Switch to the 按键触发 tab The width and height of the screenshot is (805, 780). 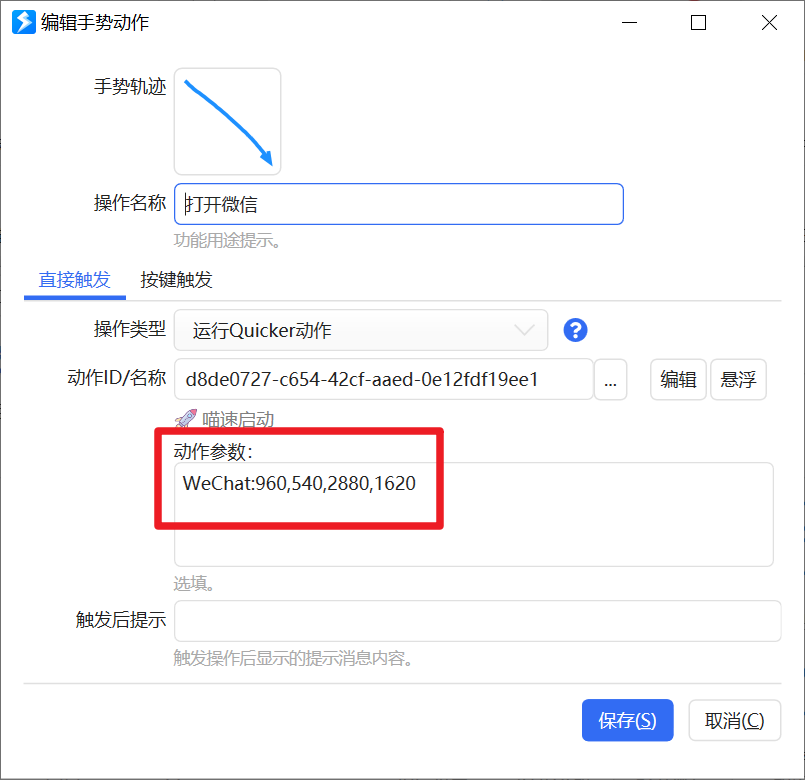pos(176,280)
